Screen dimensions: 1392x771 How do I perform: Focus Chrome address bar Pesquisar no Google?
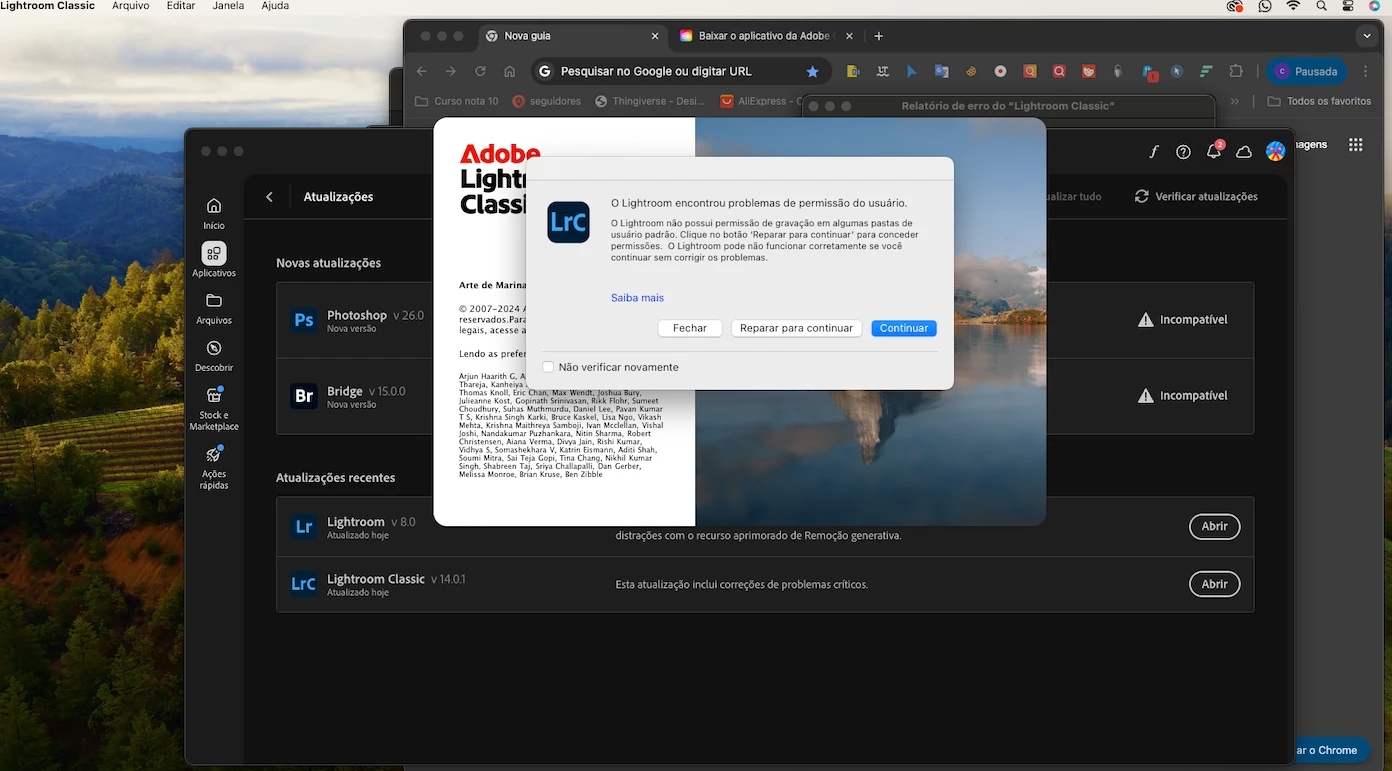coord(680,71)
